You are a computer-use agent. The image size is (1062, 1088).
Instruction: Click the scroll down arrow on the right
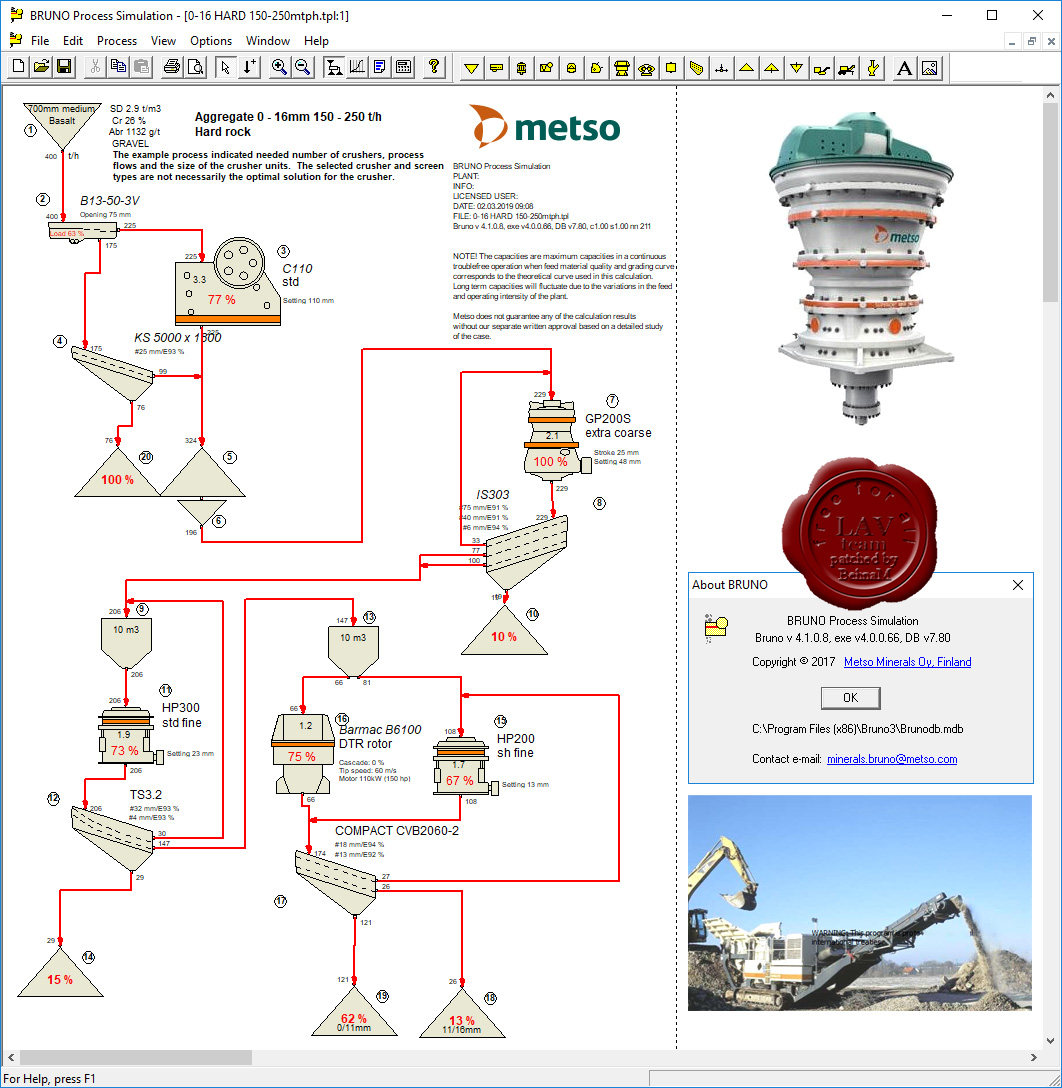1050,1041
